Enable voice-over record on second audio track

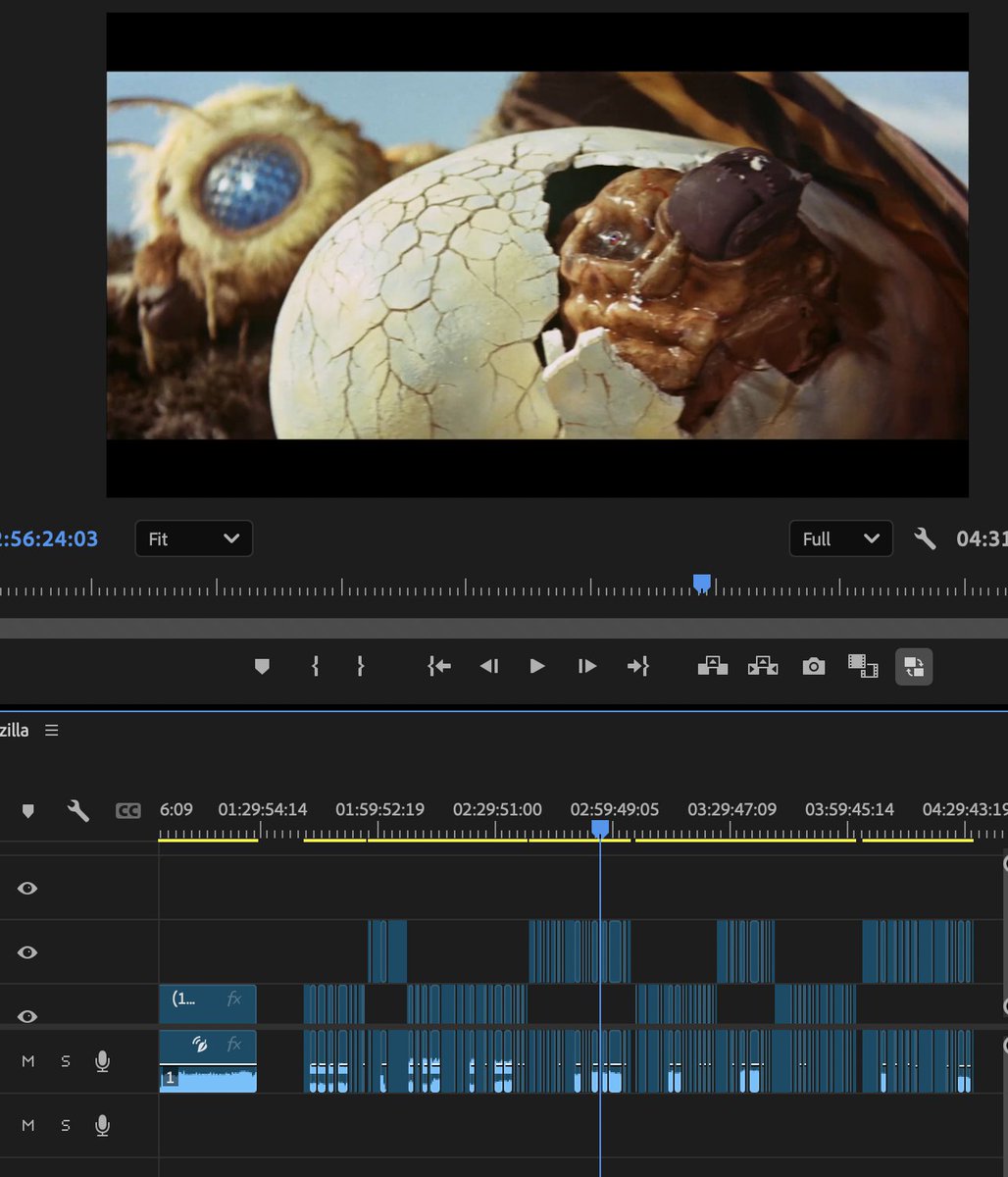(x=102, y=1125)
